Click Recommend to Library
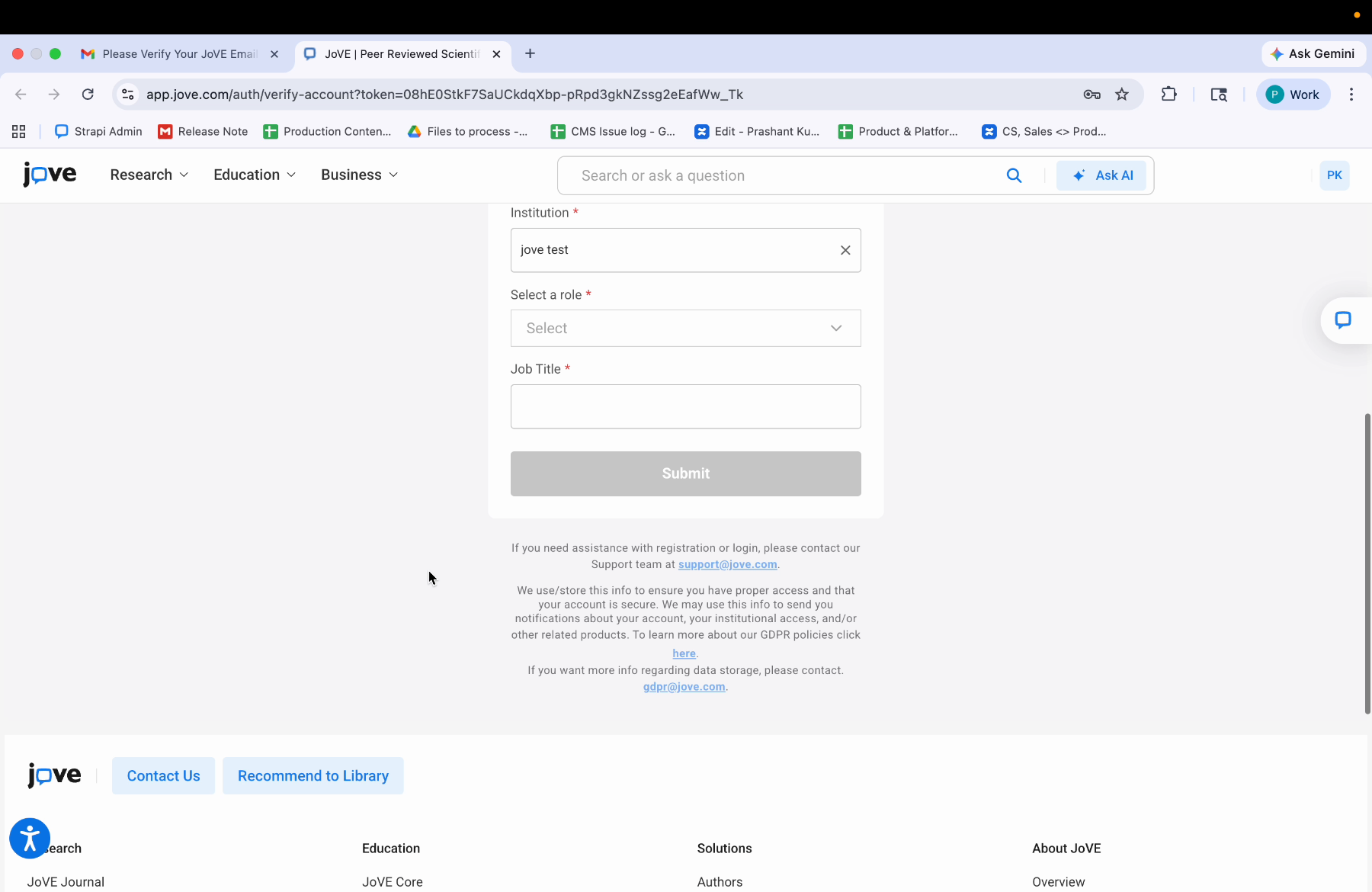The height and width of the screenshot is (892, 1372). [313, 775]
